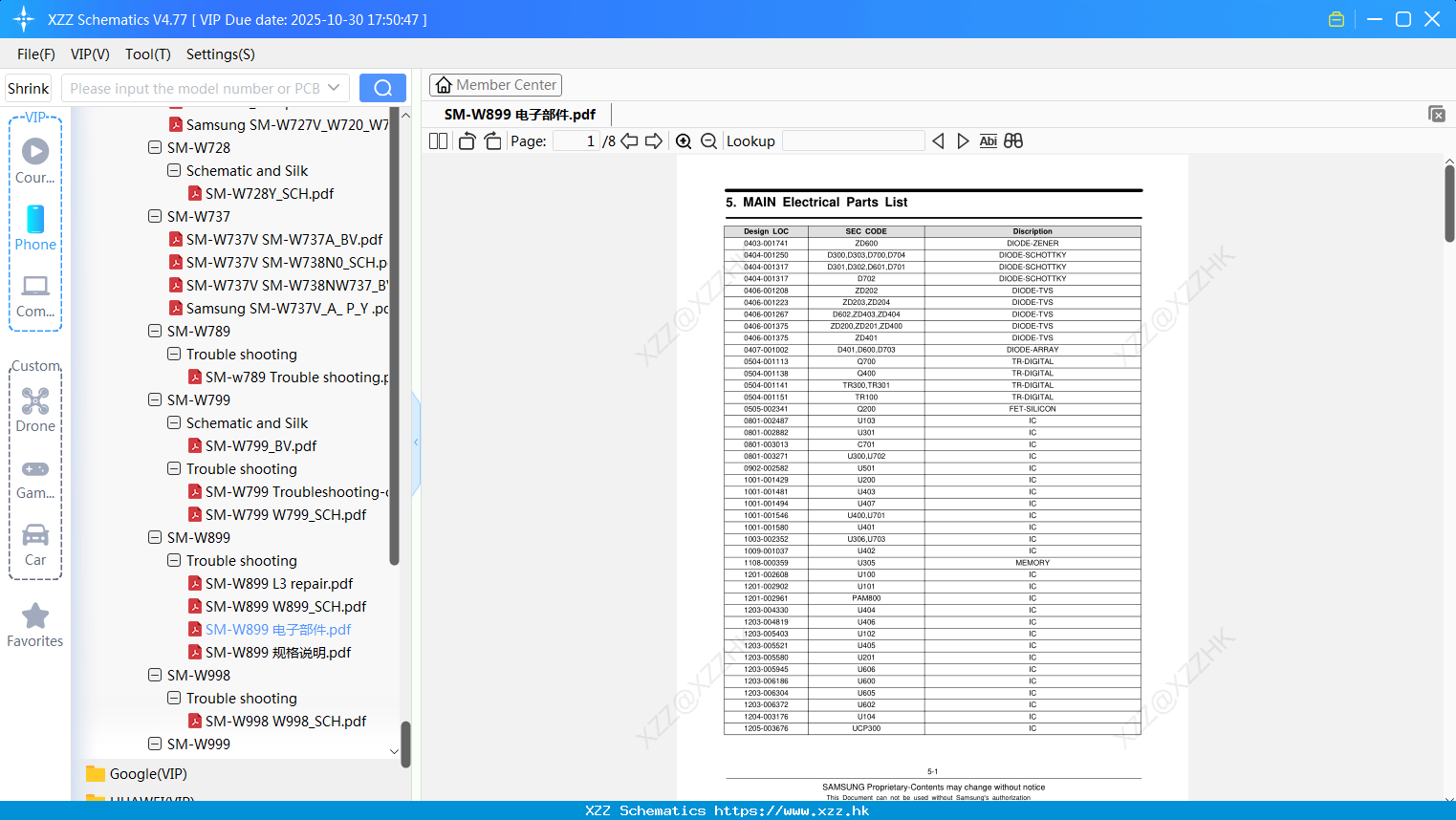
Task: Open the Tool(T) menu
Action: pos(148,54)
